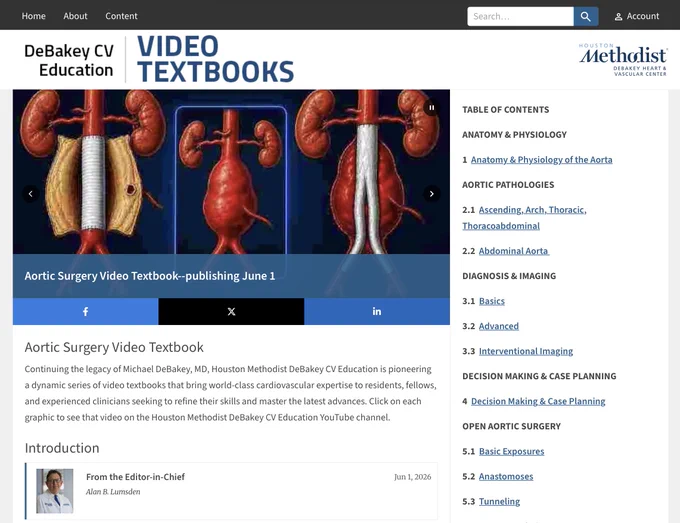Screen dimensions: 680x523
Task: Share on Facebook
Action: pos(85,311)
